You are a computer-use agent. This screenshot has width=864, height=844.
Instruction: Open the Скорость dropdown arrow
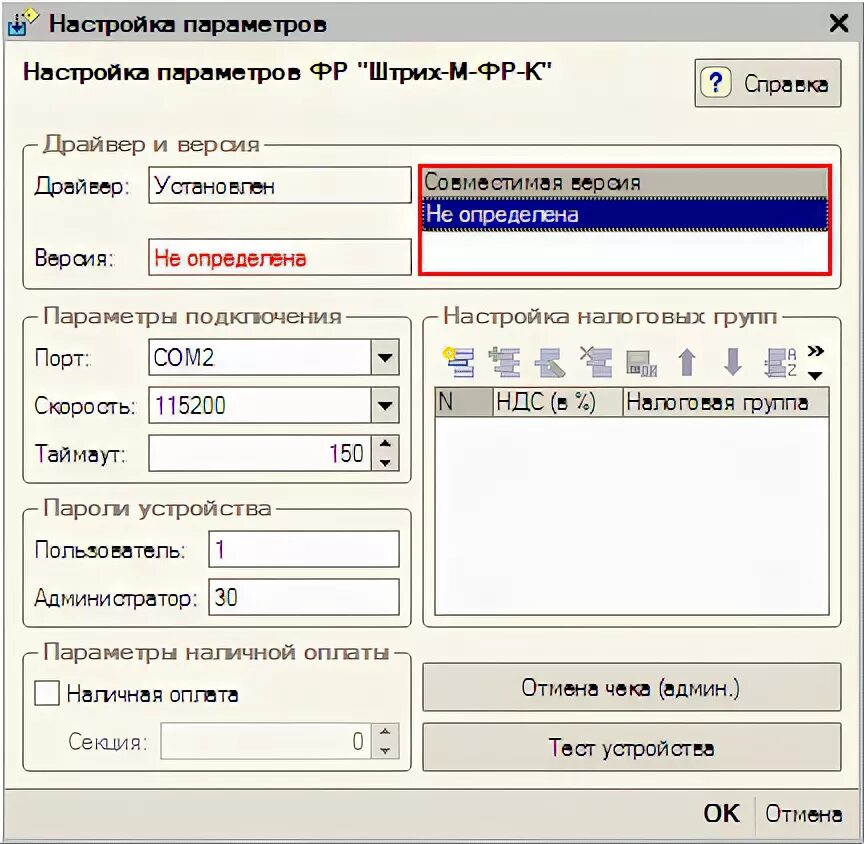tap(385, 405)
